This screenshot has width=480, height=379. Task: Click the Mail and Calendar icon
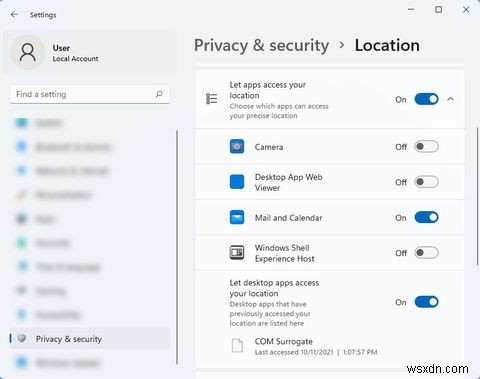click(x=237, y=217)
